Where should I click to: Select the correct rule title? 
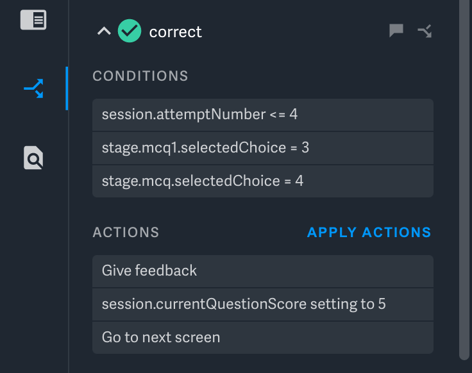pos(175,32)
